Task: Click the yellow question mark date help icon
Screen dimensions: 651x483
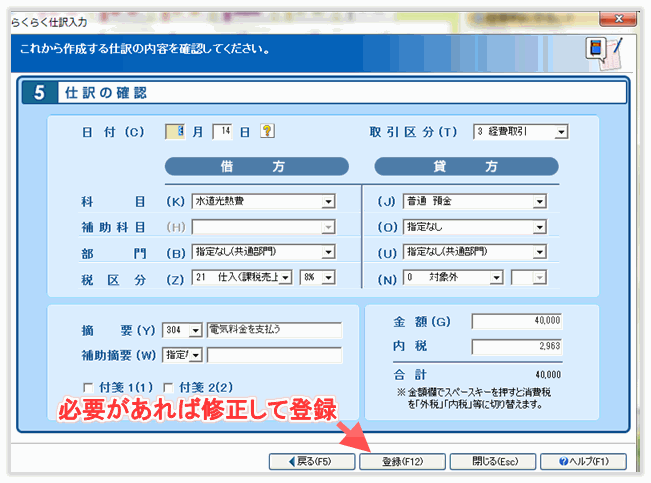Action: click(267, 131)
